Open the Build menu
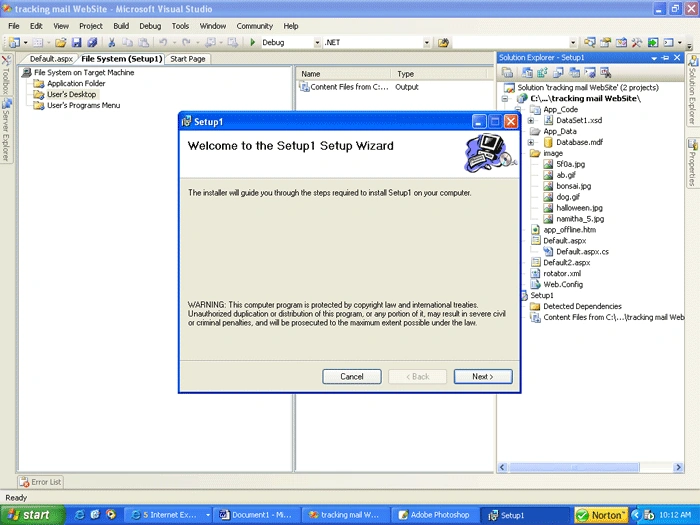Screen dimensions: 700x525 pyautogui.click(x=121, y=26)
